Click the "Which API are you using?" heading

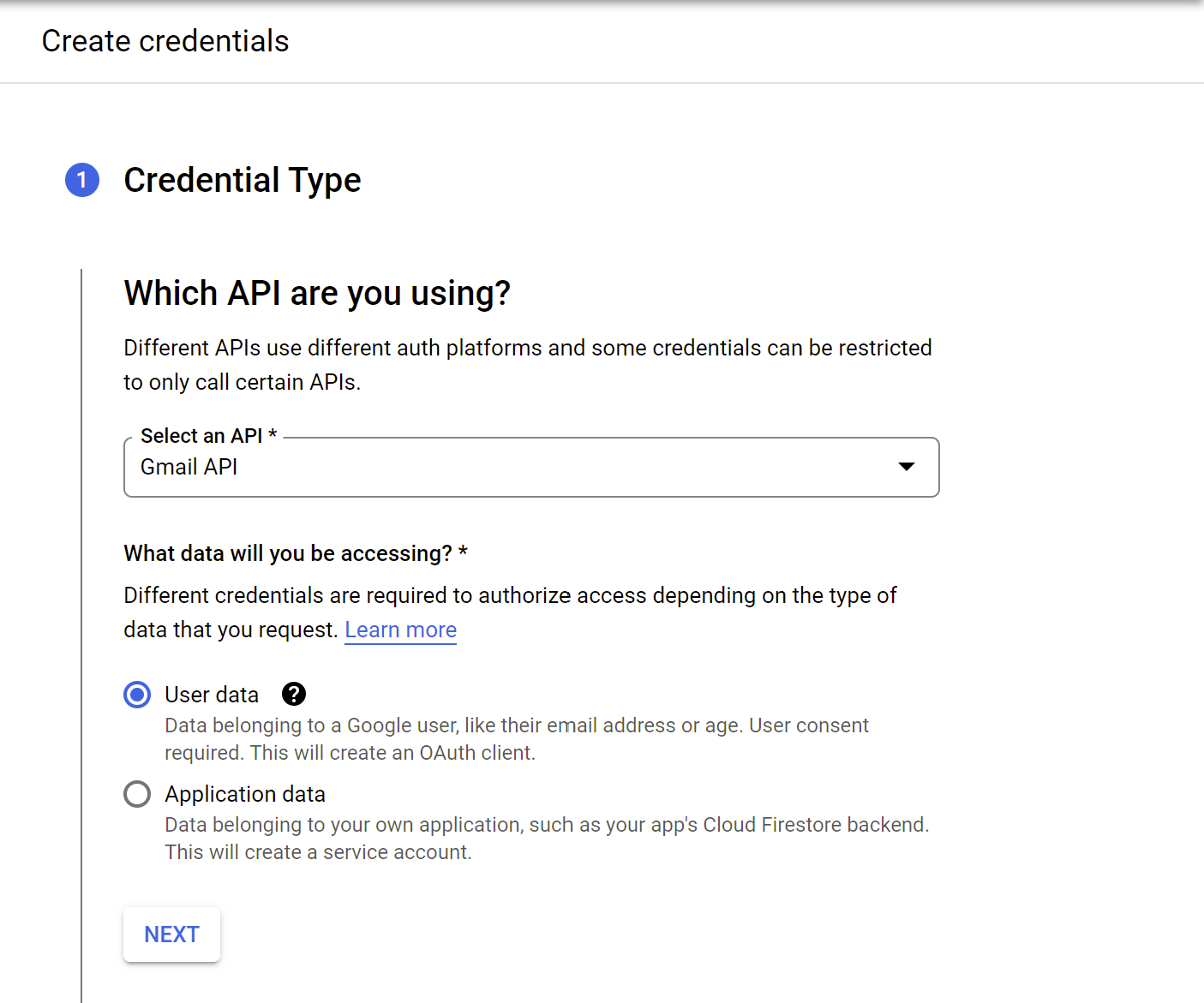click(x=317, y=293)
